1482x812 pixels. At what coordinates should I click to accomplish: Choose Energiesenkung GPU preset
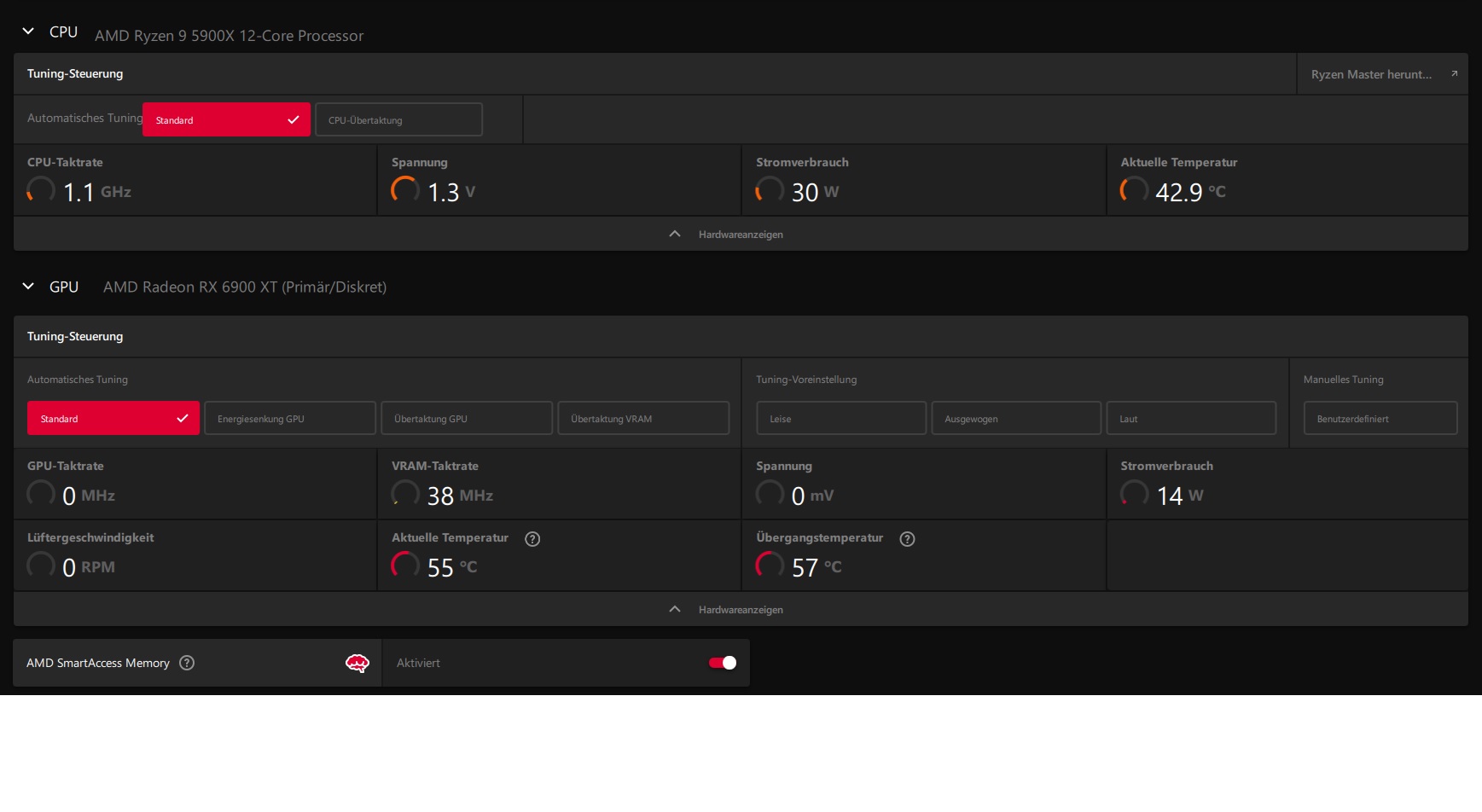tap(290, 418)
